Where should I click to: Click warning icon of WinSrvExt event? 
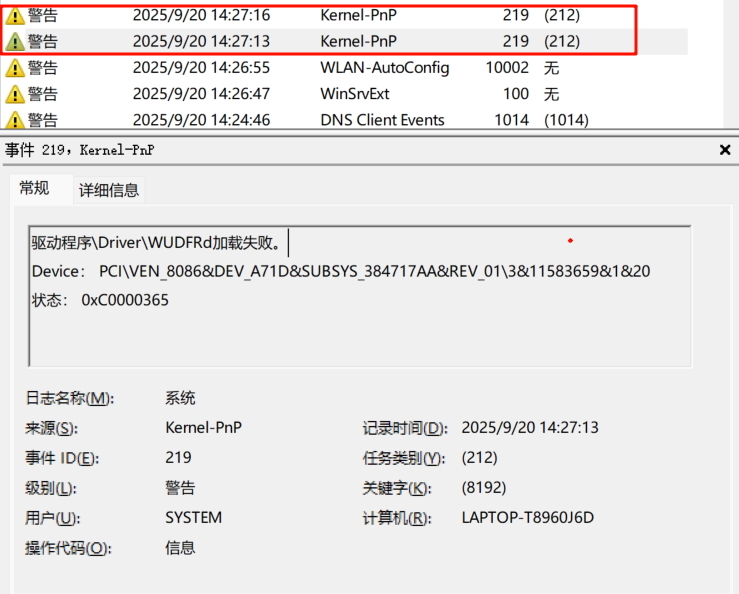click(x=15, y=94)
